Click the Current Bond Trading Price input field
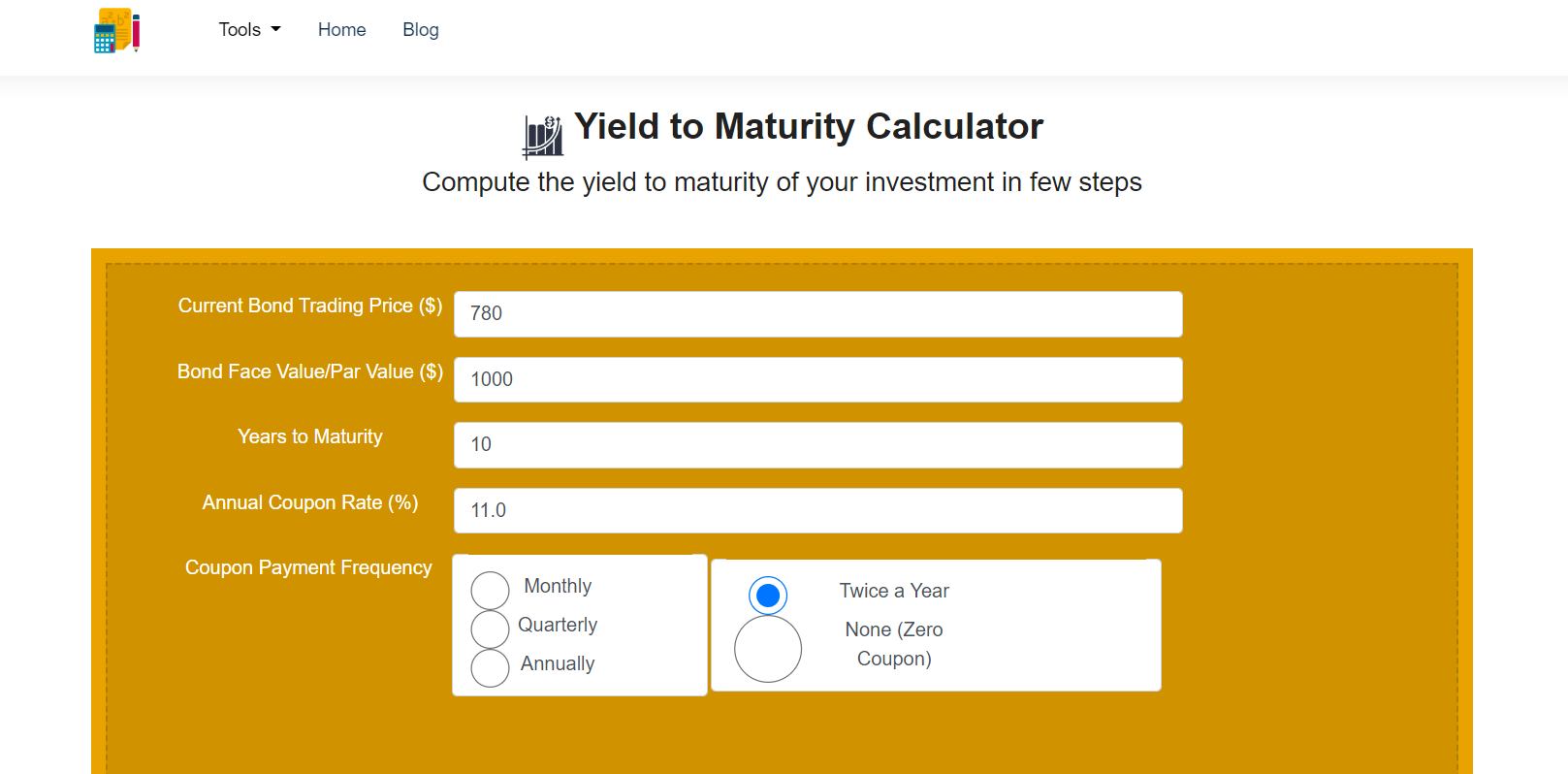This screenshot has height=774, width=1568. 817,313
